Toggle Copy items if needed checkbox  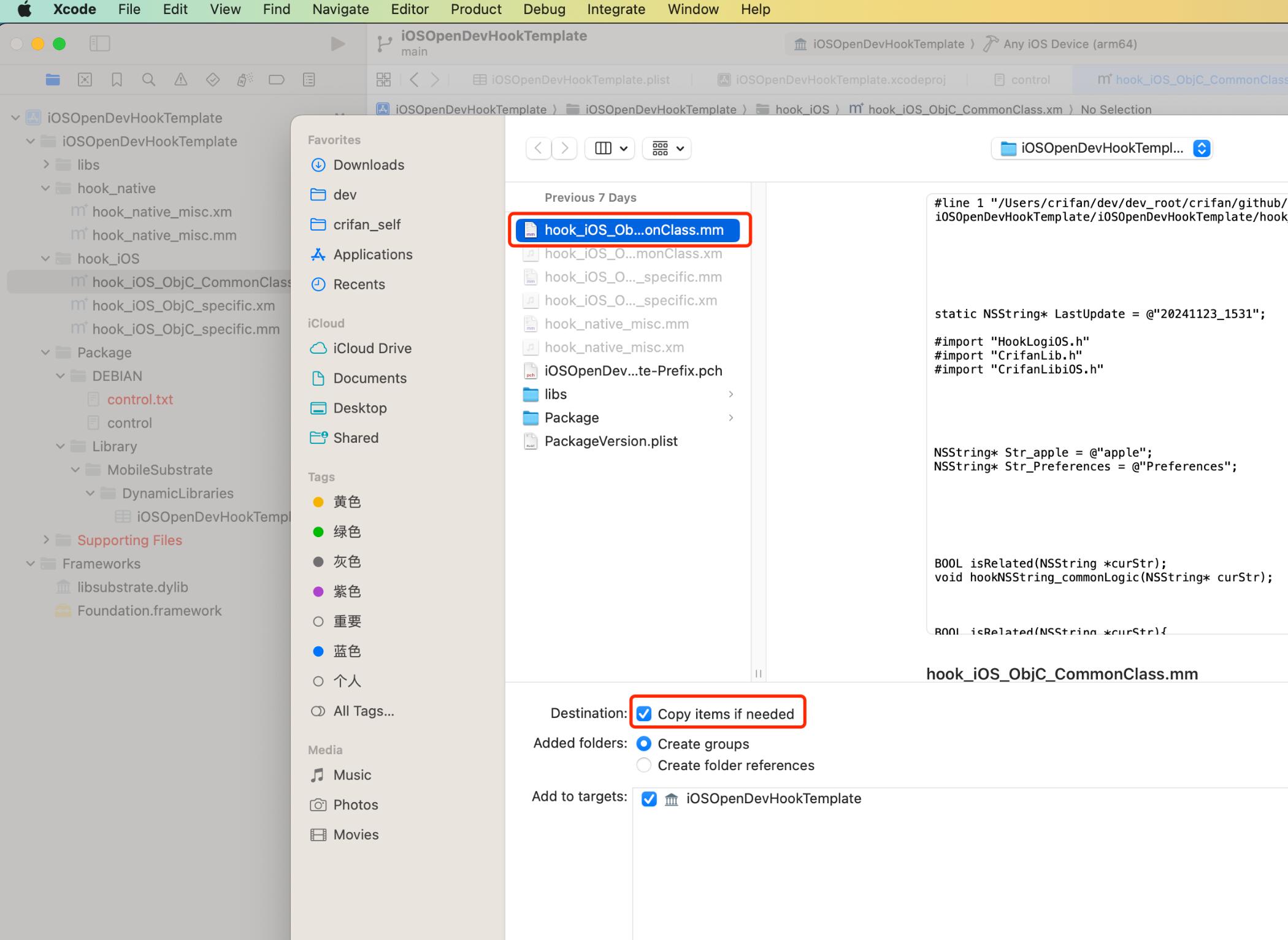pyautogui.click(x=644, y=714)
